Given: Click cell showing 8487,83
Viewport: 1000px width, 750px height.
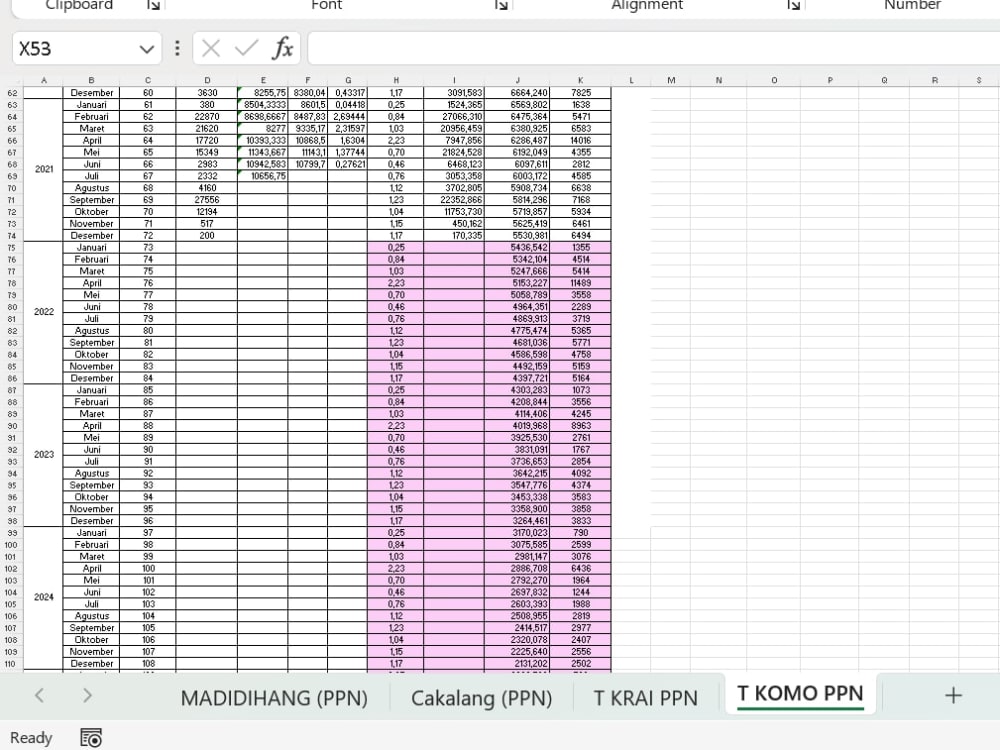Looking at the screenshot, I should click(307, 117).
